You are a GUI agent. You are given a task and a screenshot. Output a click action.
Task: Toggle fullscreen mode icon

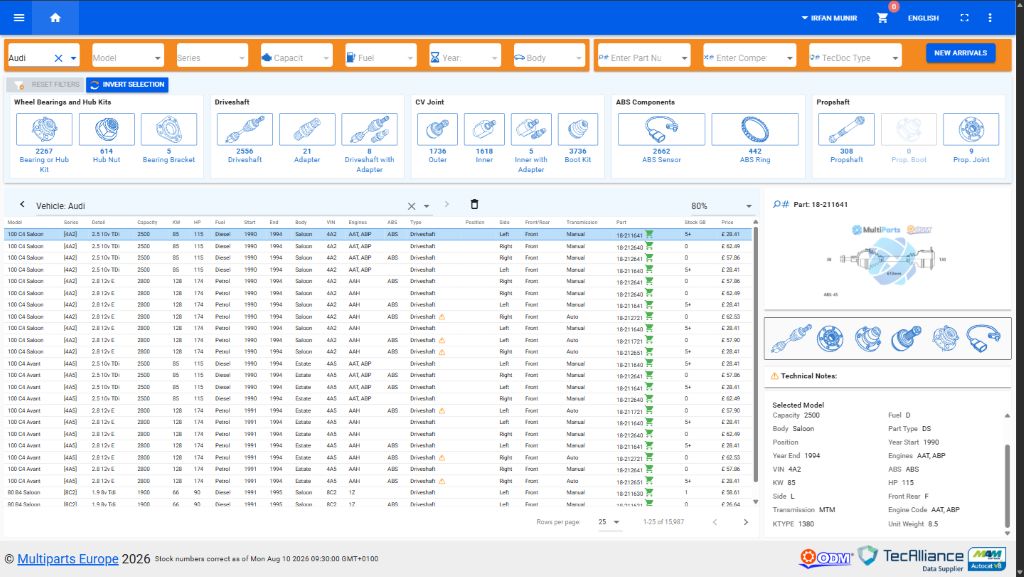coord(964,18)
